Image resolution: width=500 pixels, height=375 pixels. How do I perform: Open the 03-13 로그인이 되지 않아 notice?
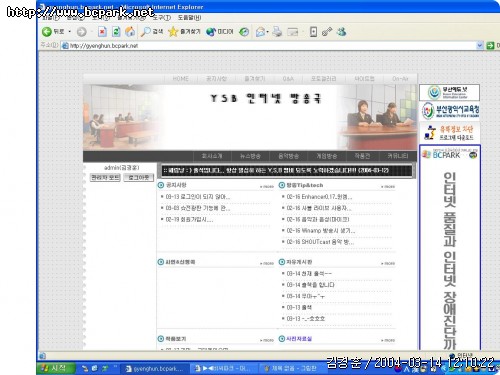tap(198, 197)
